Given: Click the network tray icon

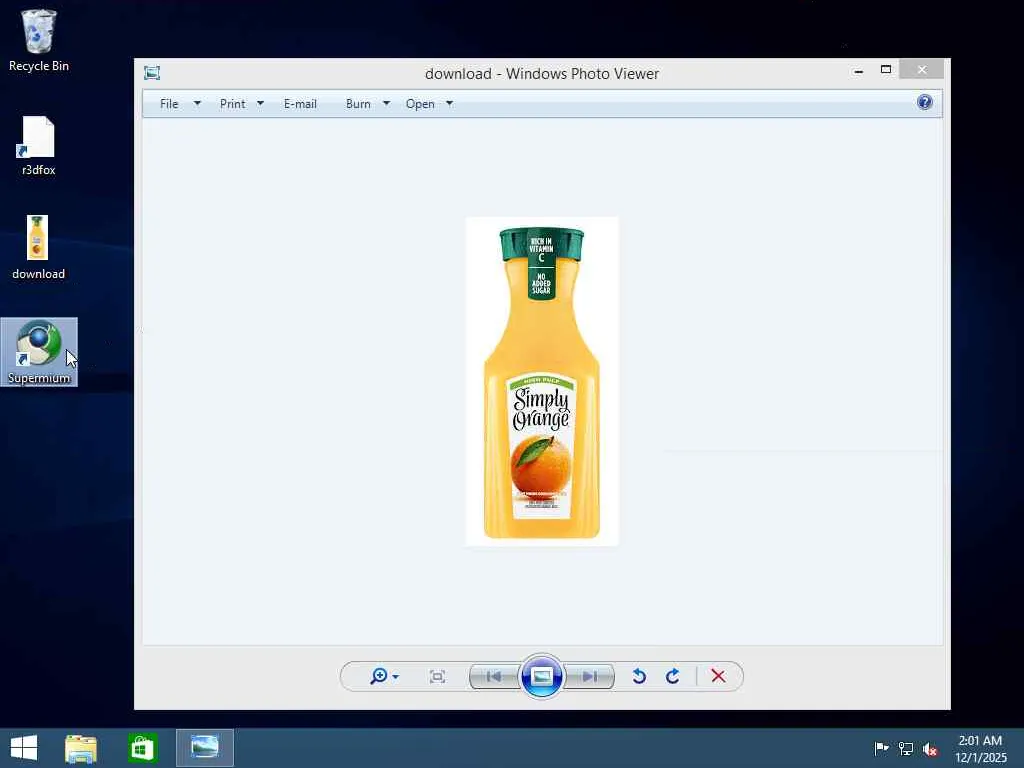Looking at the screenshot, I should (x=906, y=748).
